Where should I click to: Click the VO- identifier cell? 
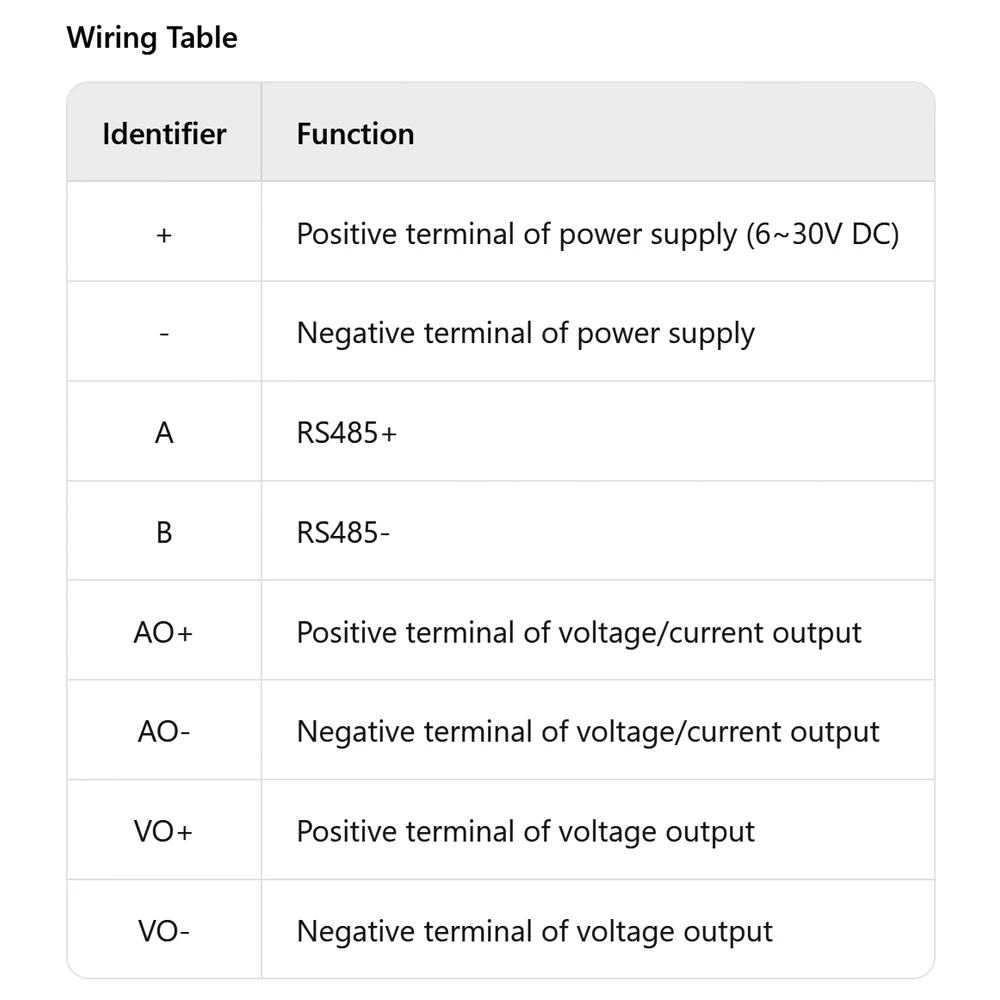tap(164, 932)
